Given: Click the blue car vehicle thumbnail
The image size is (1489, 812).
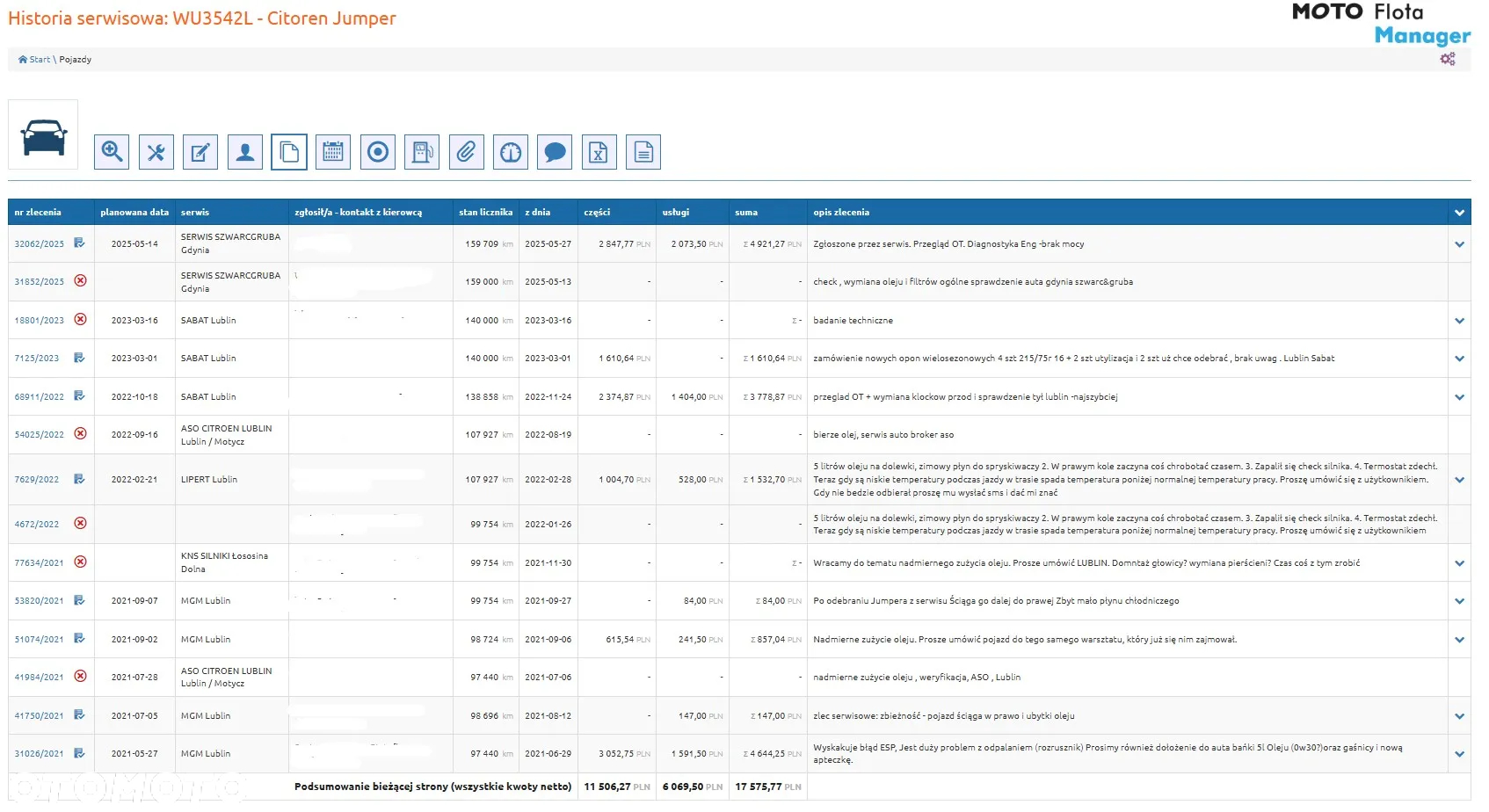Looking at the screenshot, I should point(43,134).
